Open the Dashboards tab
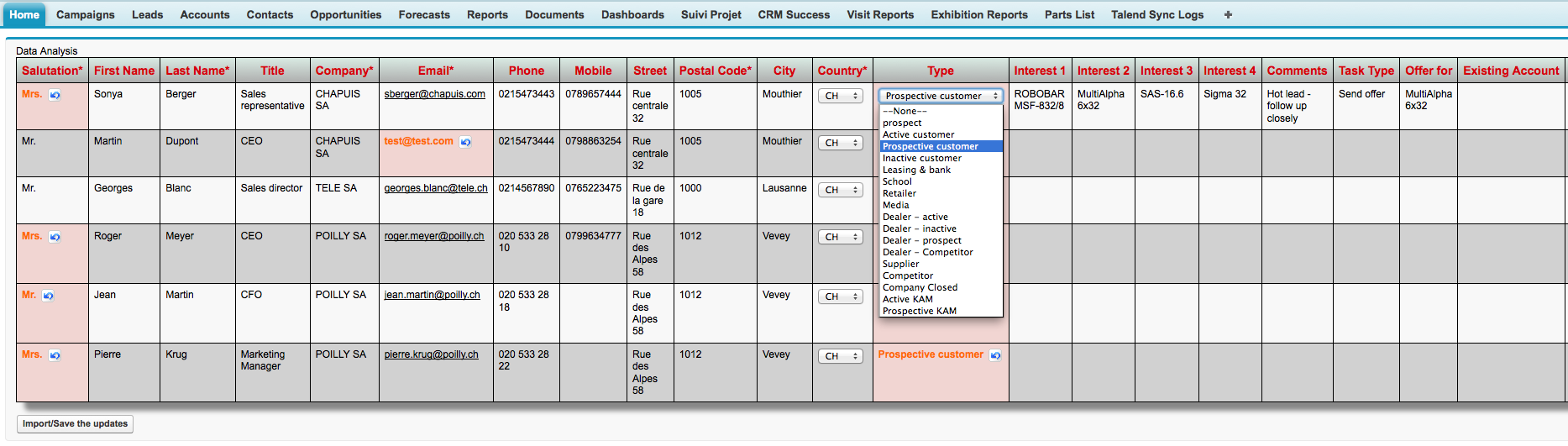This screenshot has height=446, width=1568. tap(632, 14)
